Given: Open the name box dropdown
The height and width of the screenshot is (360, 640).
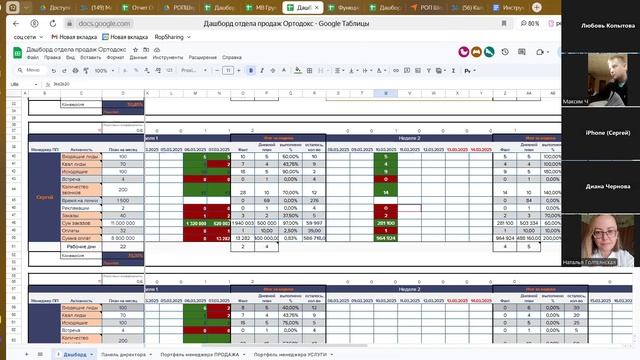Looking at the screenshot, I should click(36, 84).
